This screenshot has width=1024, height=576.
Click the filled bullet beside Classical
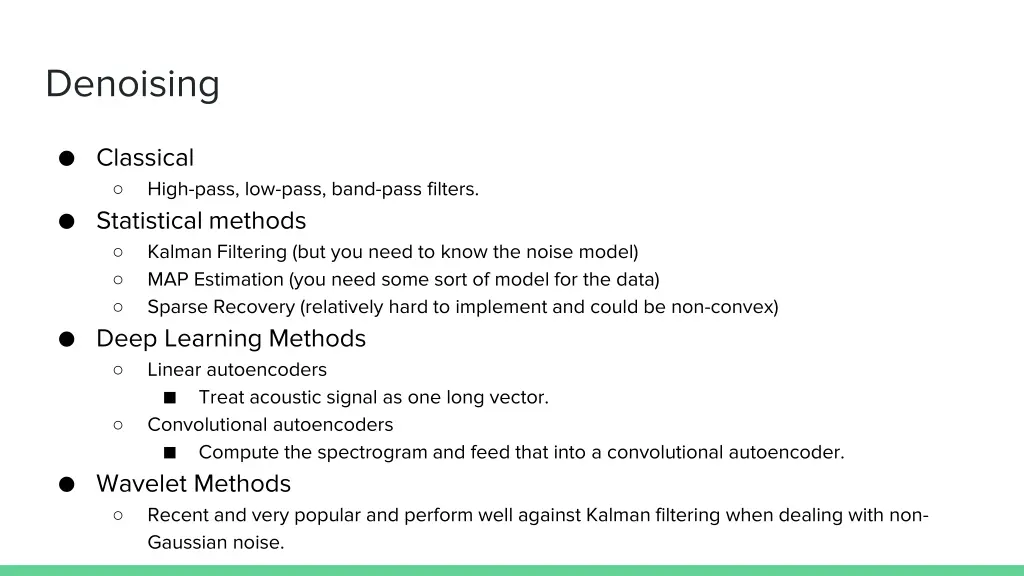coord(66,158)
